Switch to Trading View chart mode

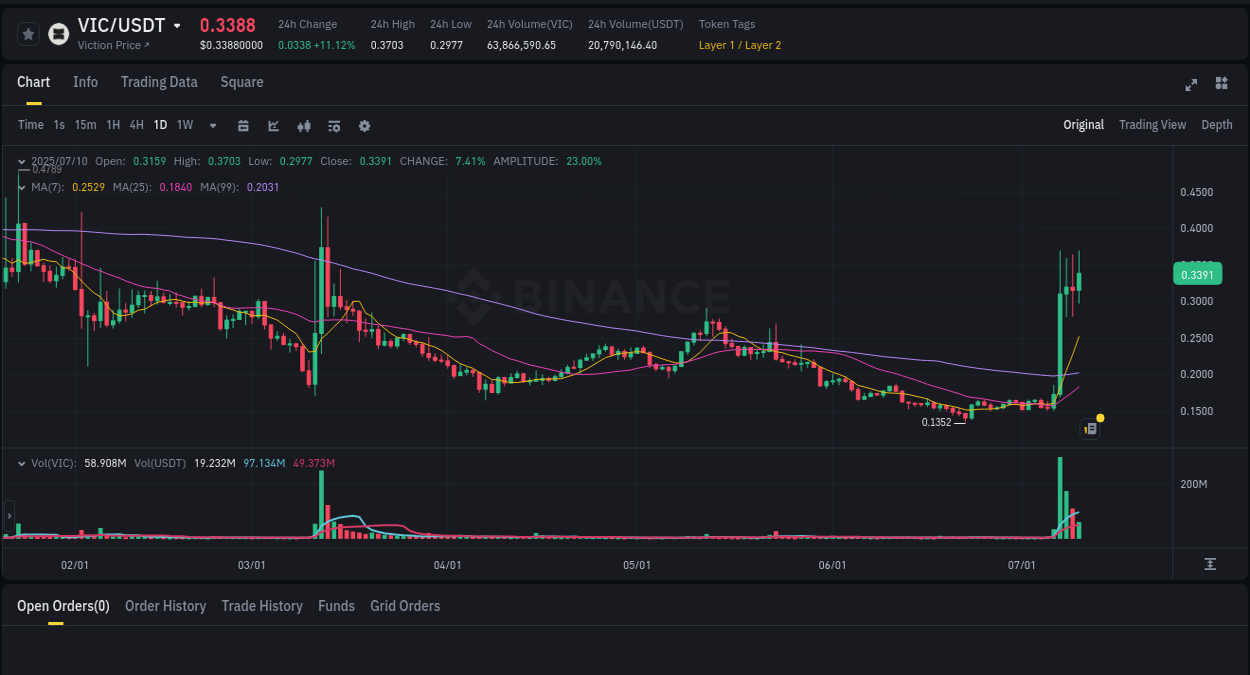1152,125
